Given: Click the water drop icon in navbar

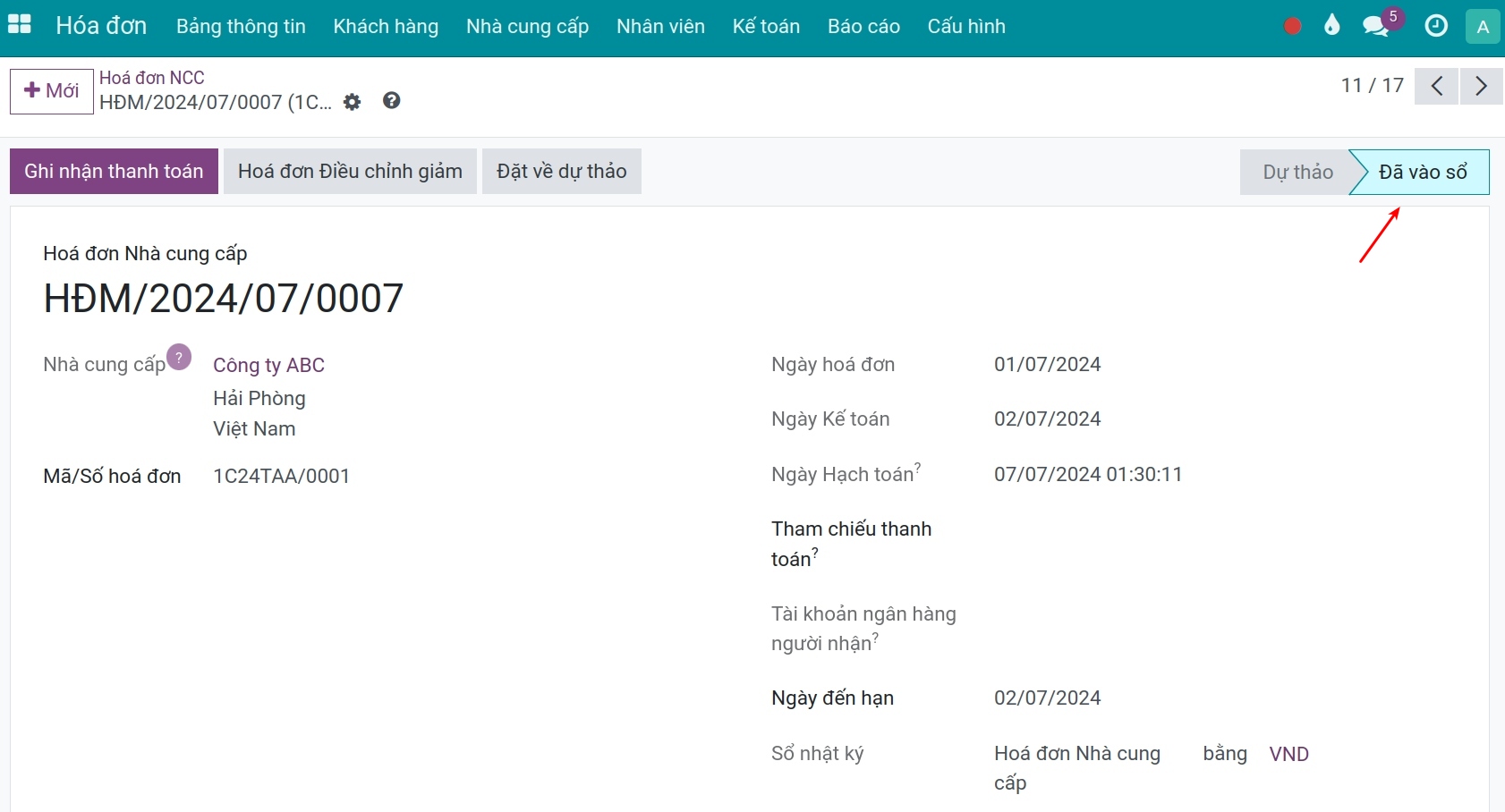Looking at the screenshot, I should click(1332, 25).
